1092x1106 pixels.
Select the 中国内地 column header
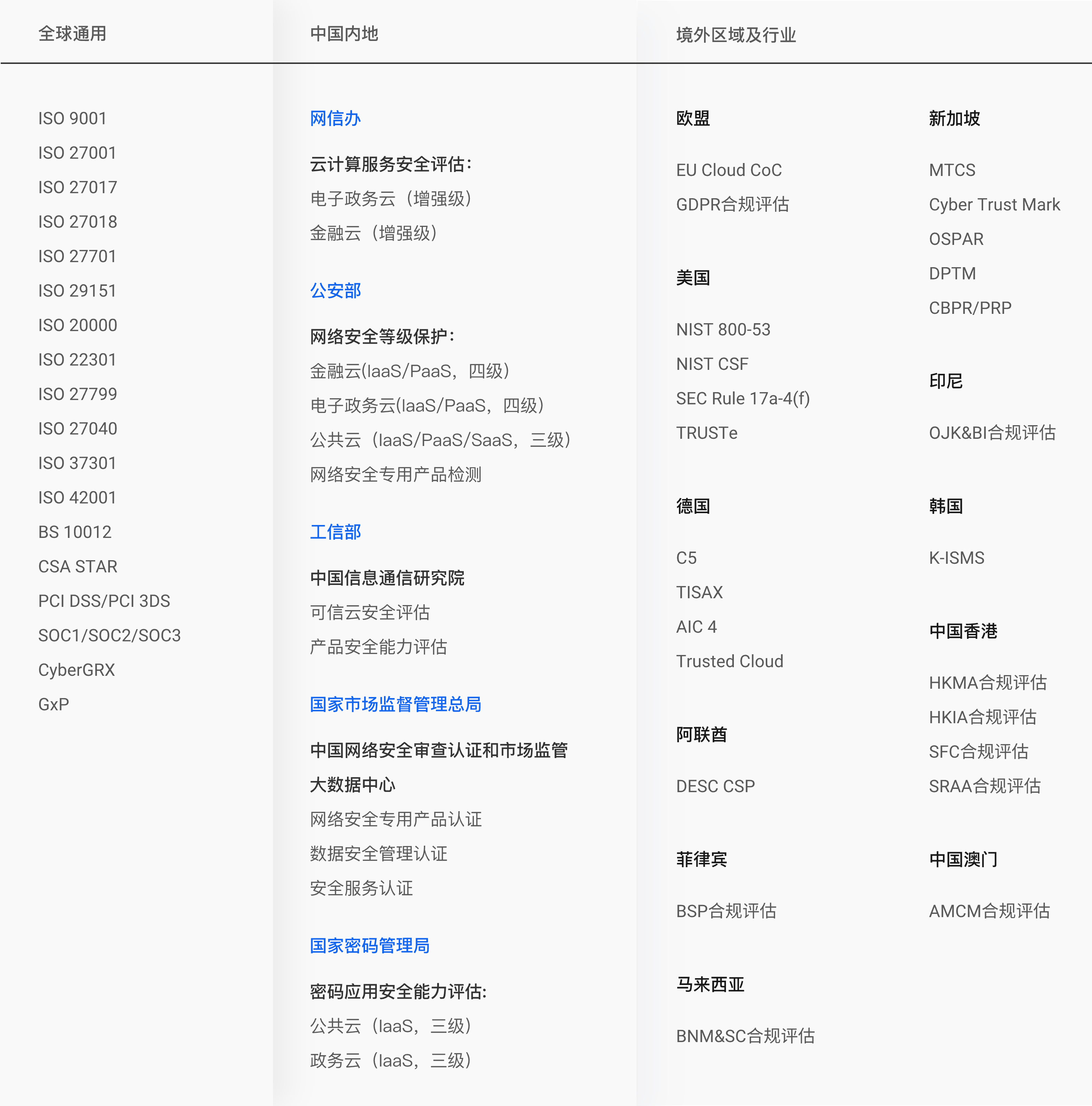click(x=343, y=34)
